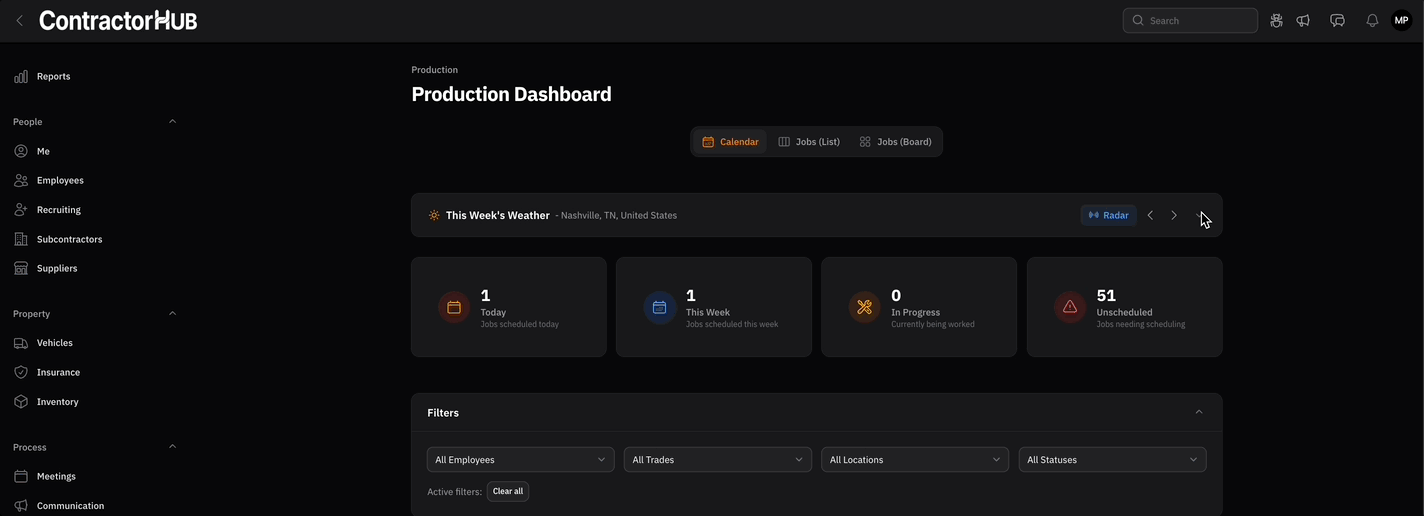
Task: Show next weather days arrow
Action: 1174,215
